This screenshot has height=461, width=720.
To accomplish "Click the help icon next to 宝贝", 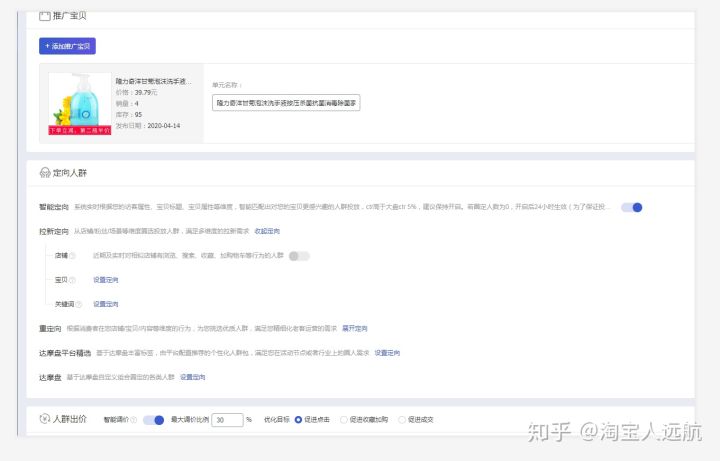I will (72, 280).
